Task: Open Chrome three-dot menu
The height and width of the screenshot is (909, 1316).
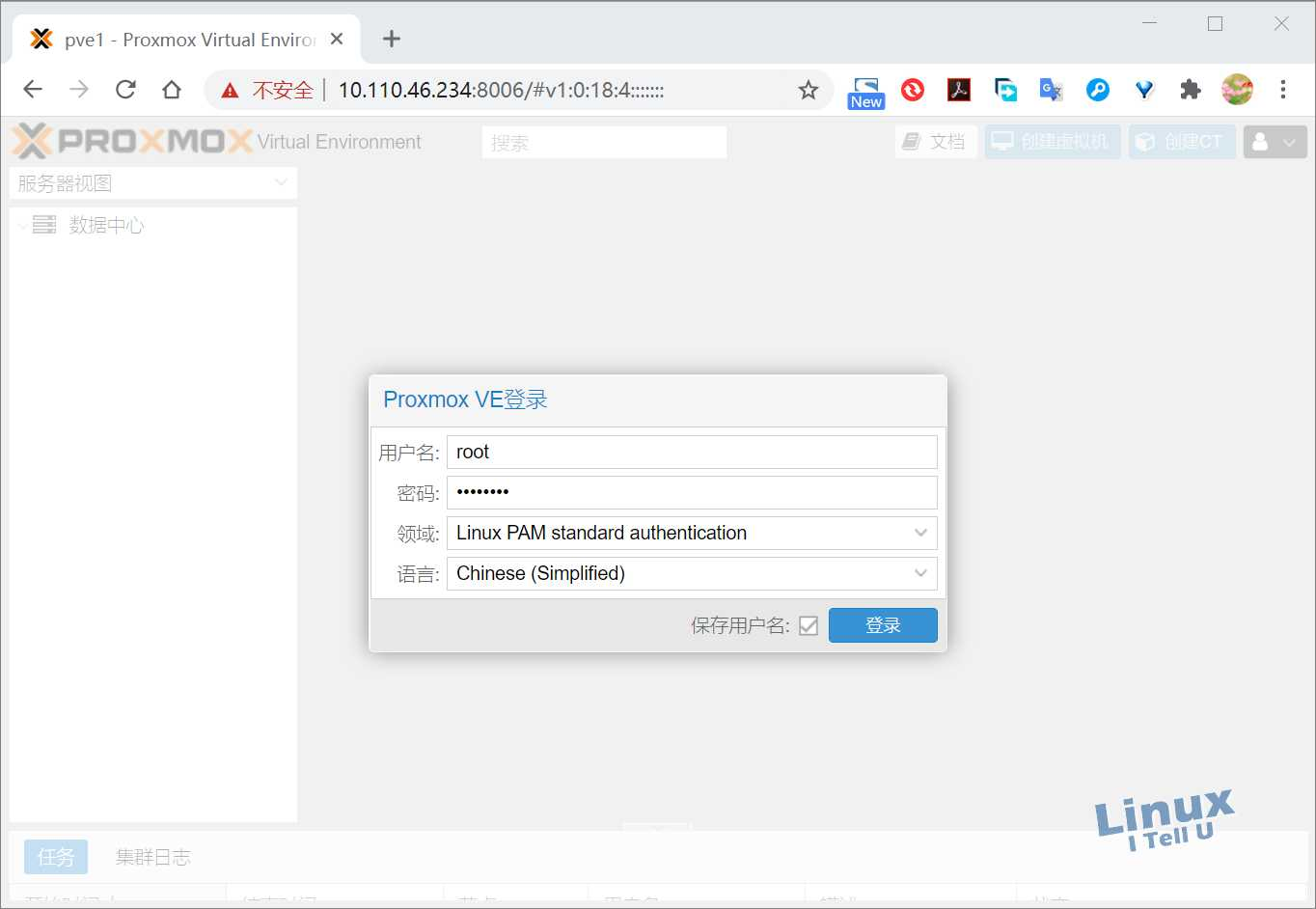Action: tap(1283, 90)
